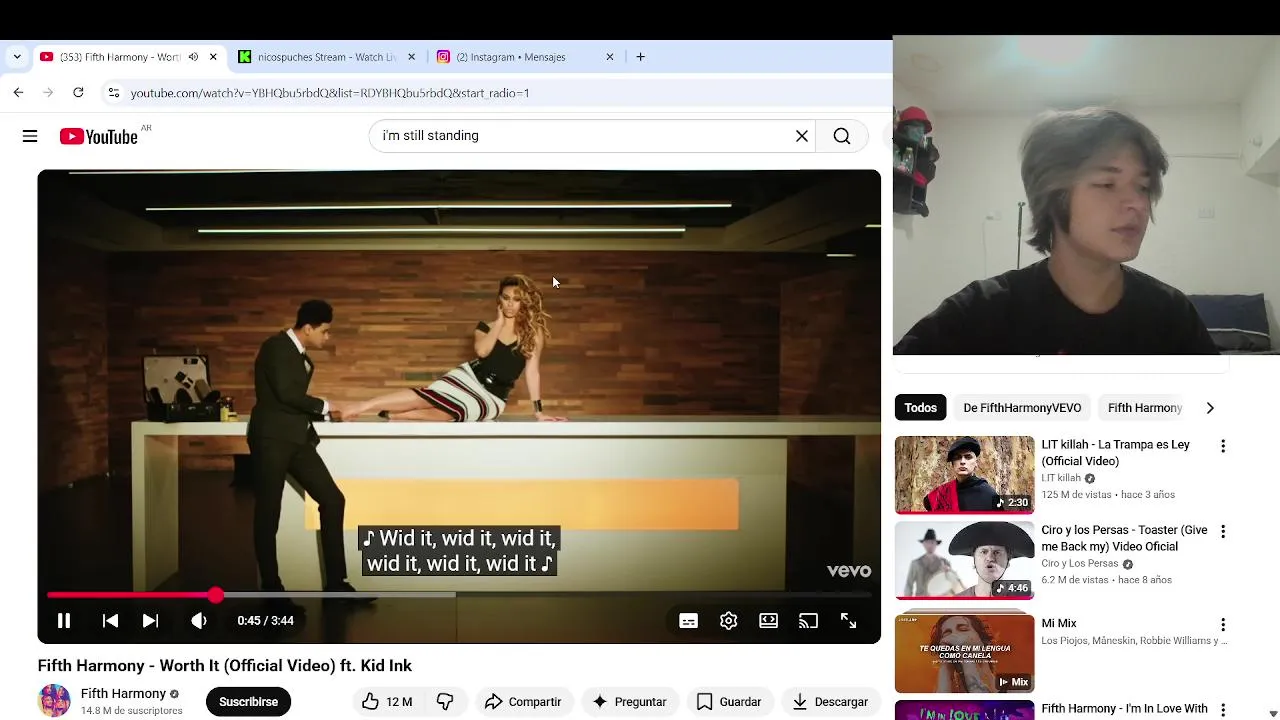Open options for LIT killah video
Viewport: 1280px width, 720px height.
[1222, 446]
